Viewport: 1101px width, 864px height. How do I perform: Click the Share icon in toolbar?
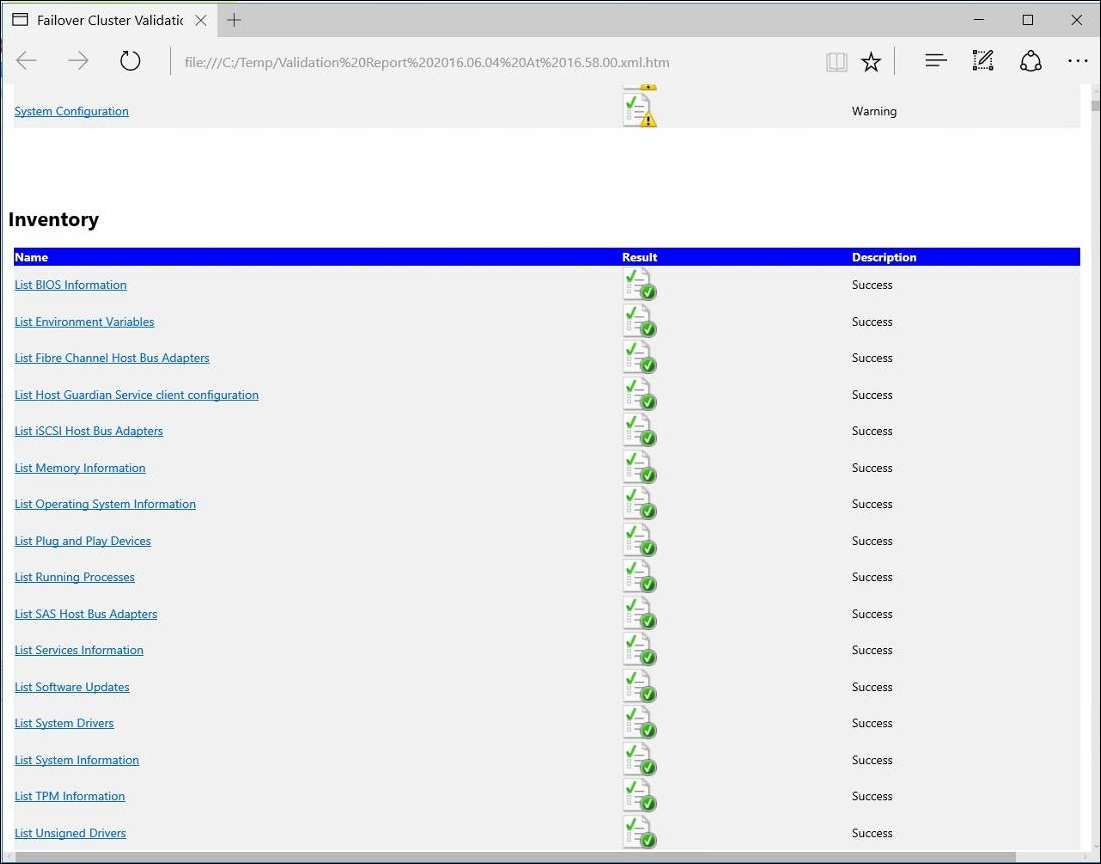pyautogui.click(x=1030, y=62)
